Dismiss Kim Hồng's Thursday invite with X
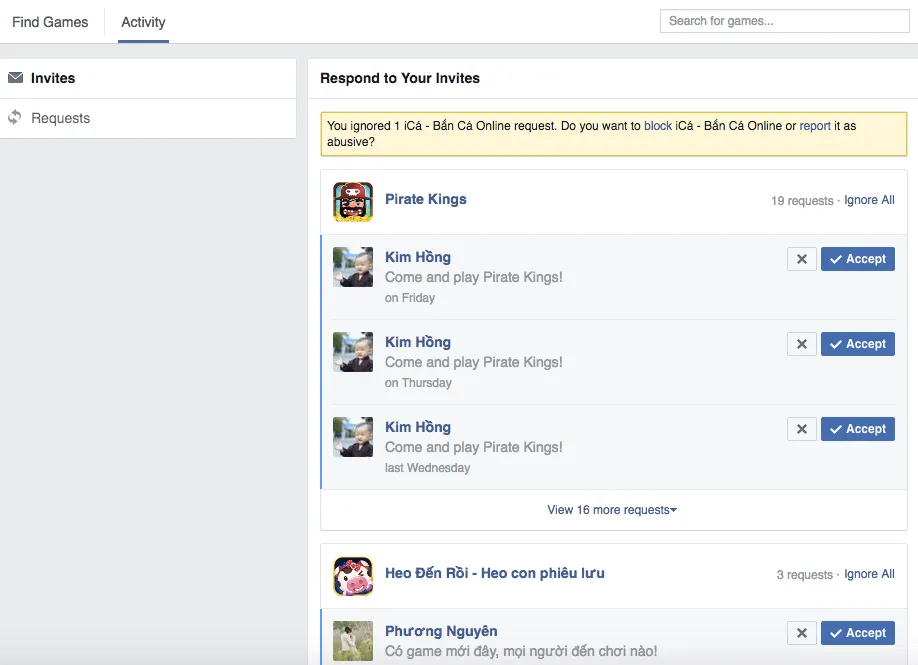 click(x=801, y=344)
